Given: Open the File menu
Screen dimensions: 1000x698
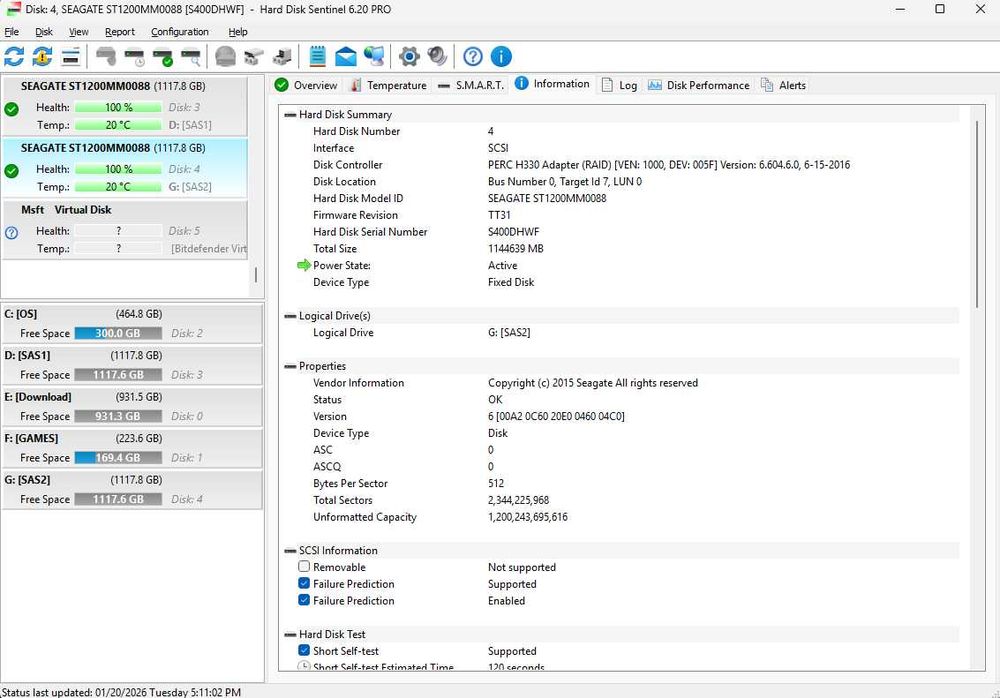Looking at the screenshot, I should coord(11,32).
